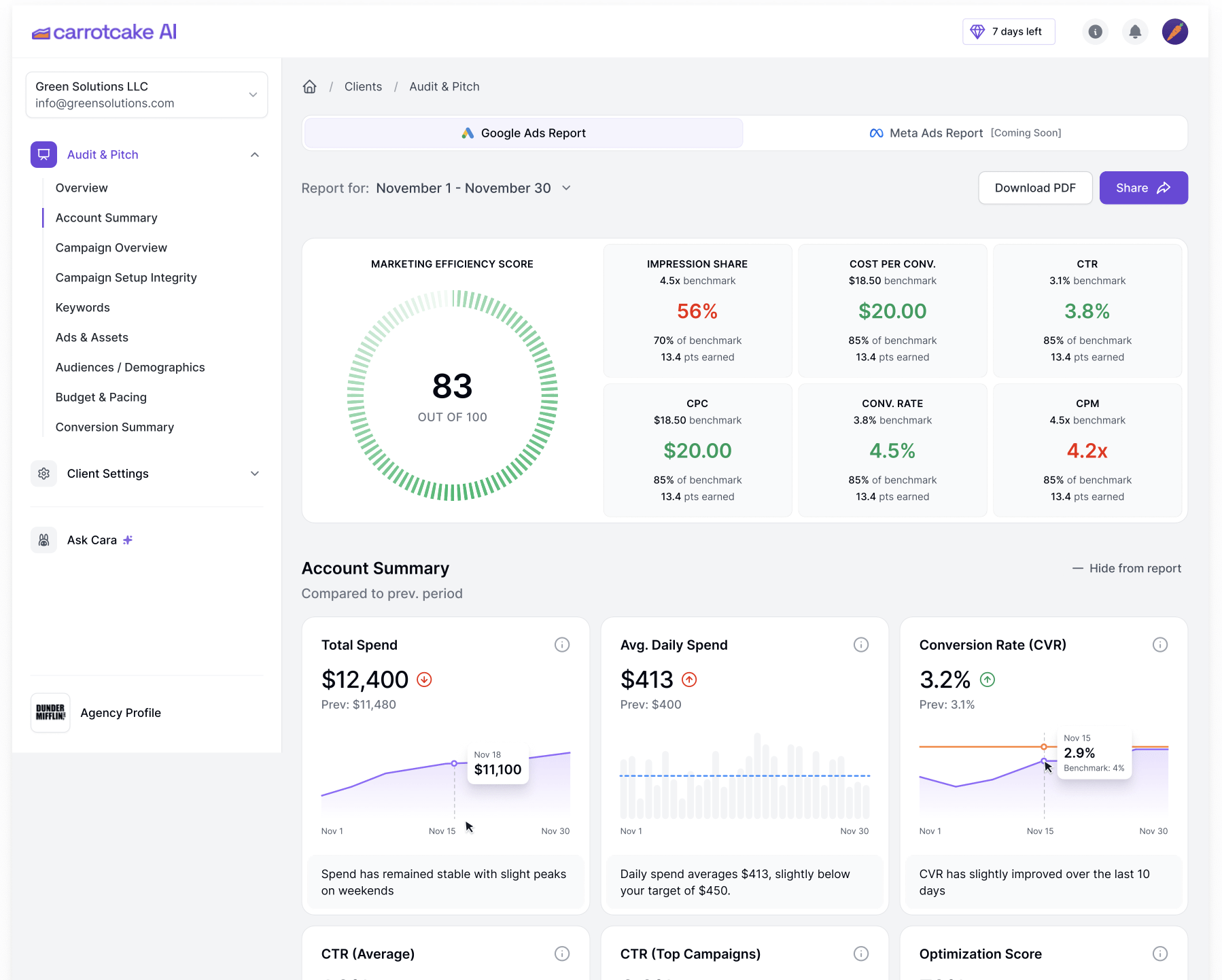Screen dimensions: 1222x980
Task: Click the Download PDF button
Action: point(1034,188)
